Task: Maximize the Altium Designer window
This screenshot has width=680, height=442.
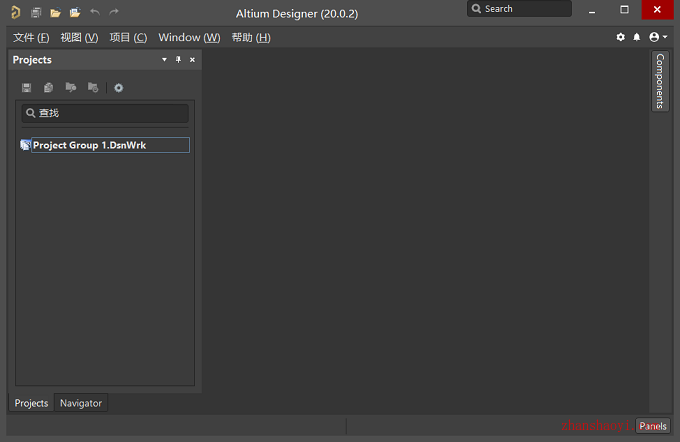Action: pos(624,10)
